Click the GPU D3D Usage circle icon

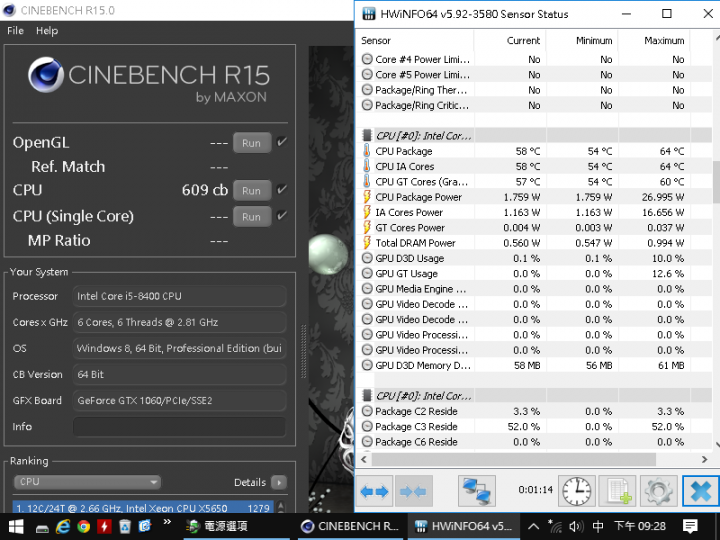click(x=367, y=258)
